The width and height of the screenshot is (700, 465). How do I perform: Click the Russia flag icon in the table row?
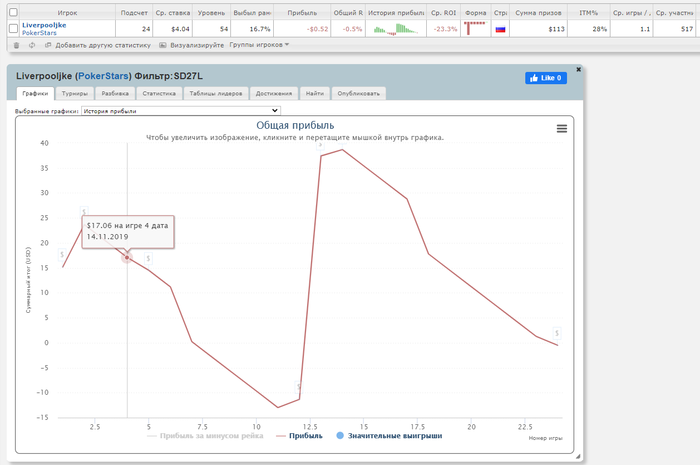click(500, 29)
